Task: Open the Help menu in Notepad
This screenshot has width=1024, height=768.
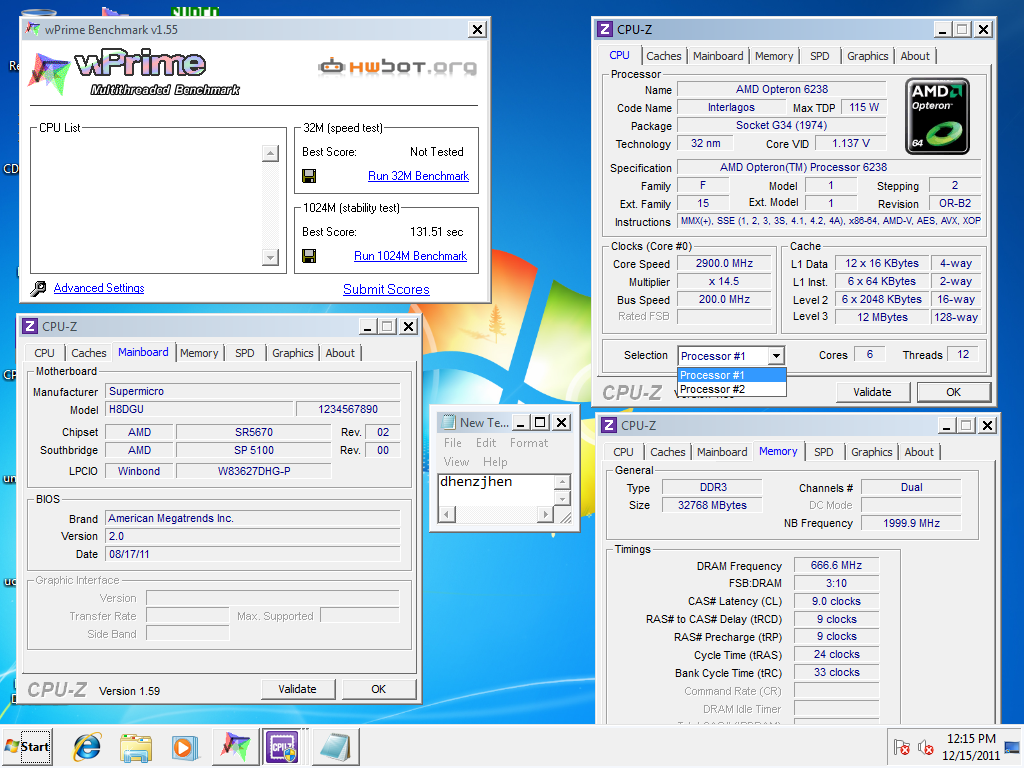Action: [495, 462]
